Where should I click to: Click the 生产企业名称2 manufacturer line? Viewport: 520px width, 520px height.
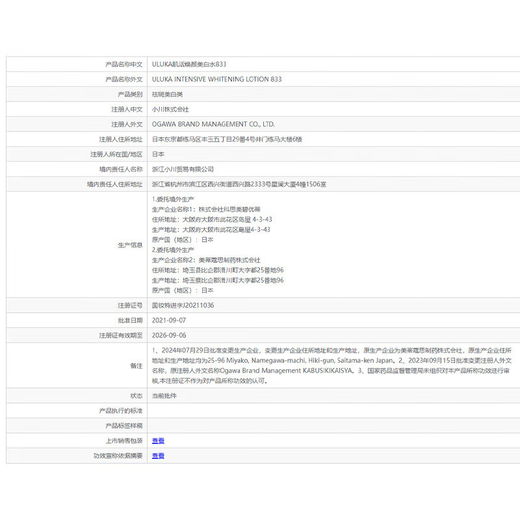click(206, 260)
